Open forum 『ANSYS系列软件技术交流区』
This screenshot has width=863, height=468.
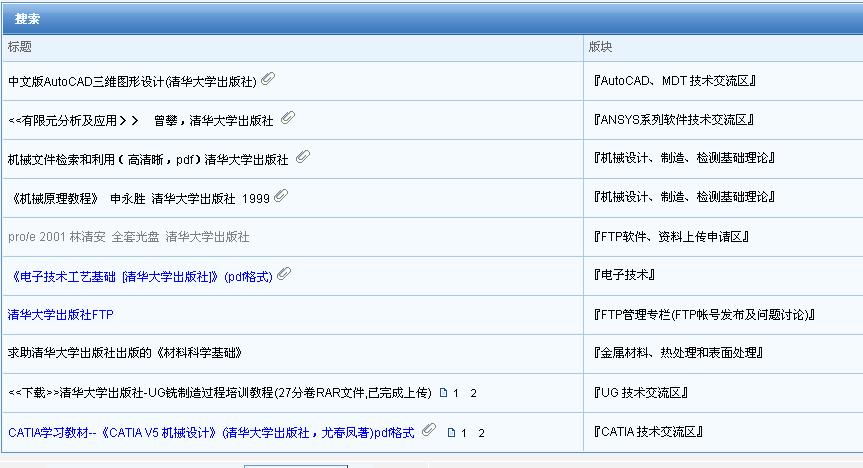coord(673,119)
